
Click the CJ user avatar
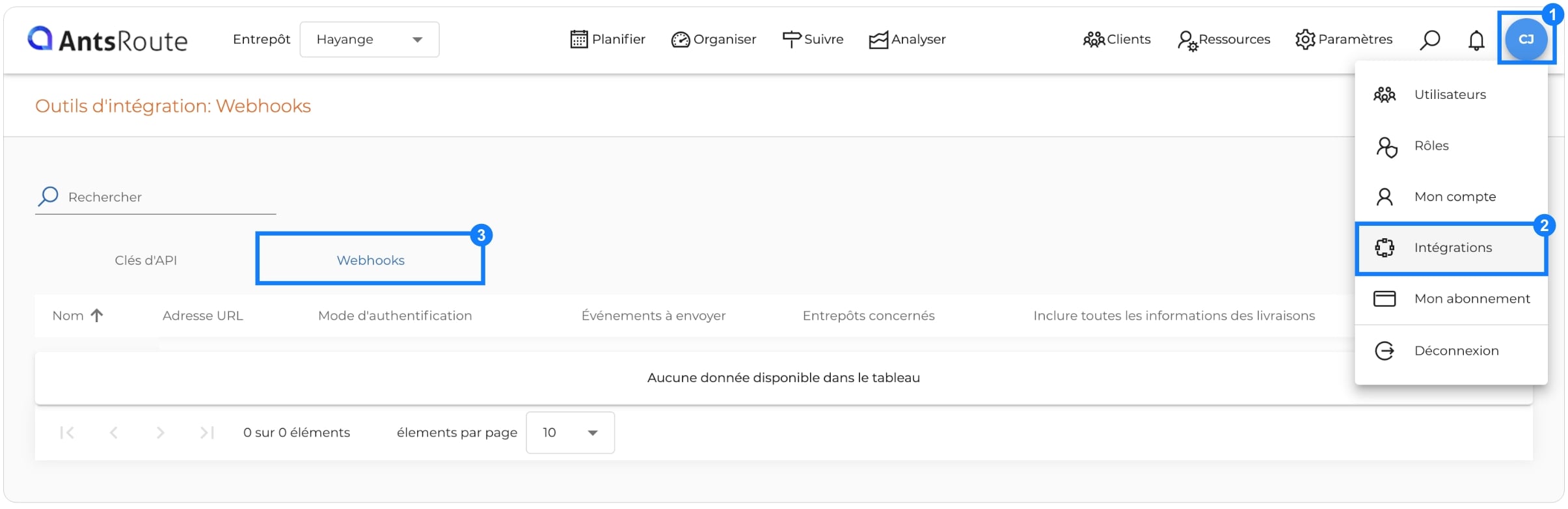(1526, 40)
